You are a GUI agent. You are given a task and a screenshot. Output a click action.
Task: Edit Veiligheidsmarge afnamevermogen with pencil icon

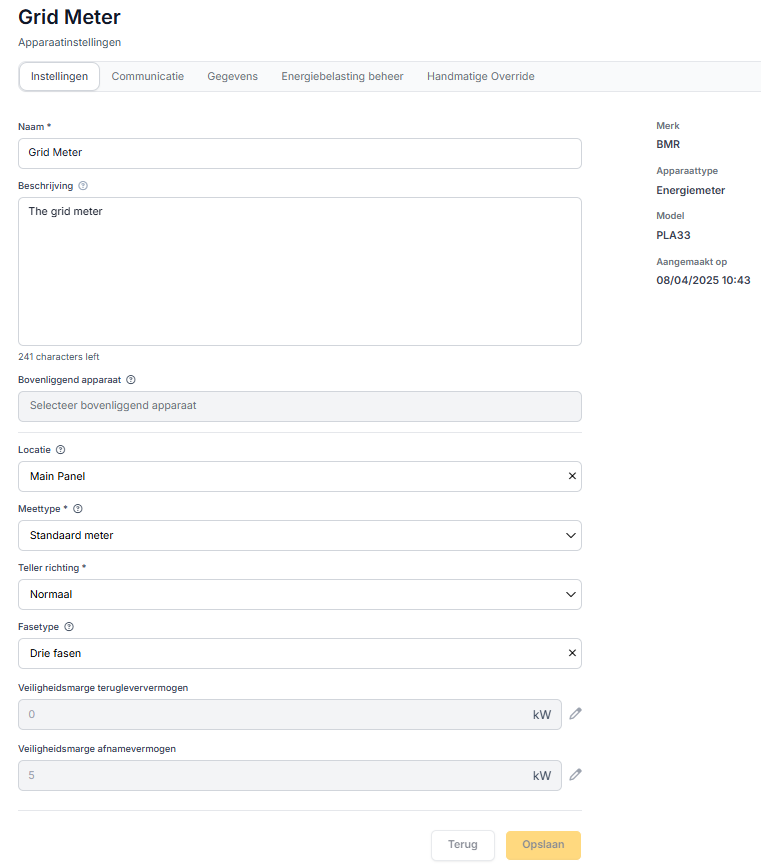575,775
